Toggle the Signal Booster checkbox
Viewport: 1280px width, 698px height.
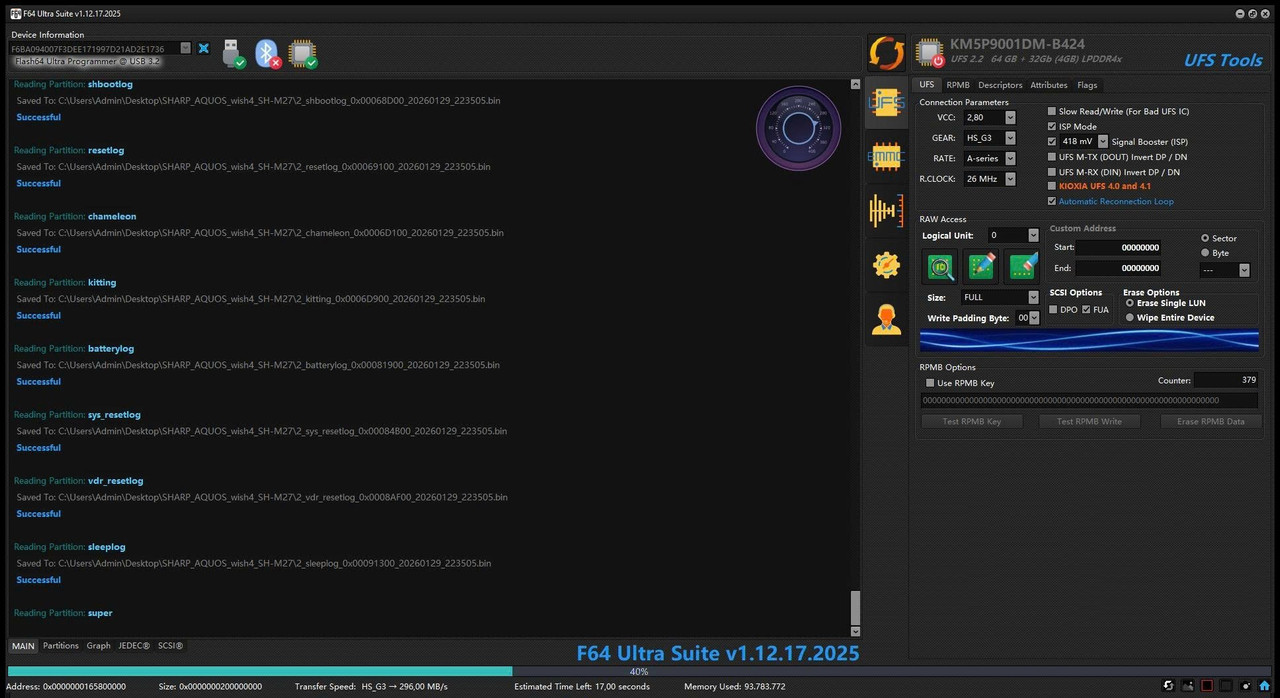(1051, 141)
